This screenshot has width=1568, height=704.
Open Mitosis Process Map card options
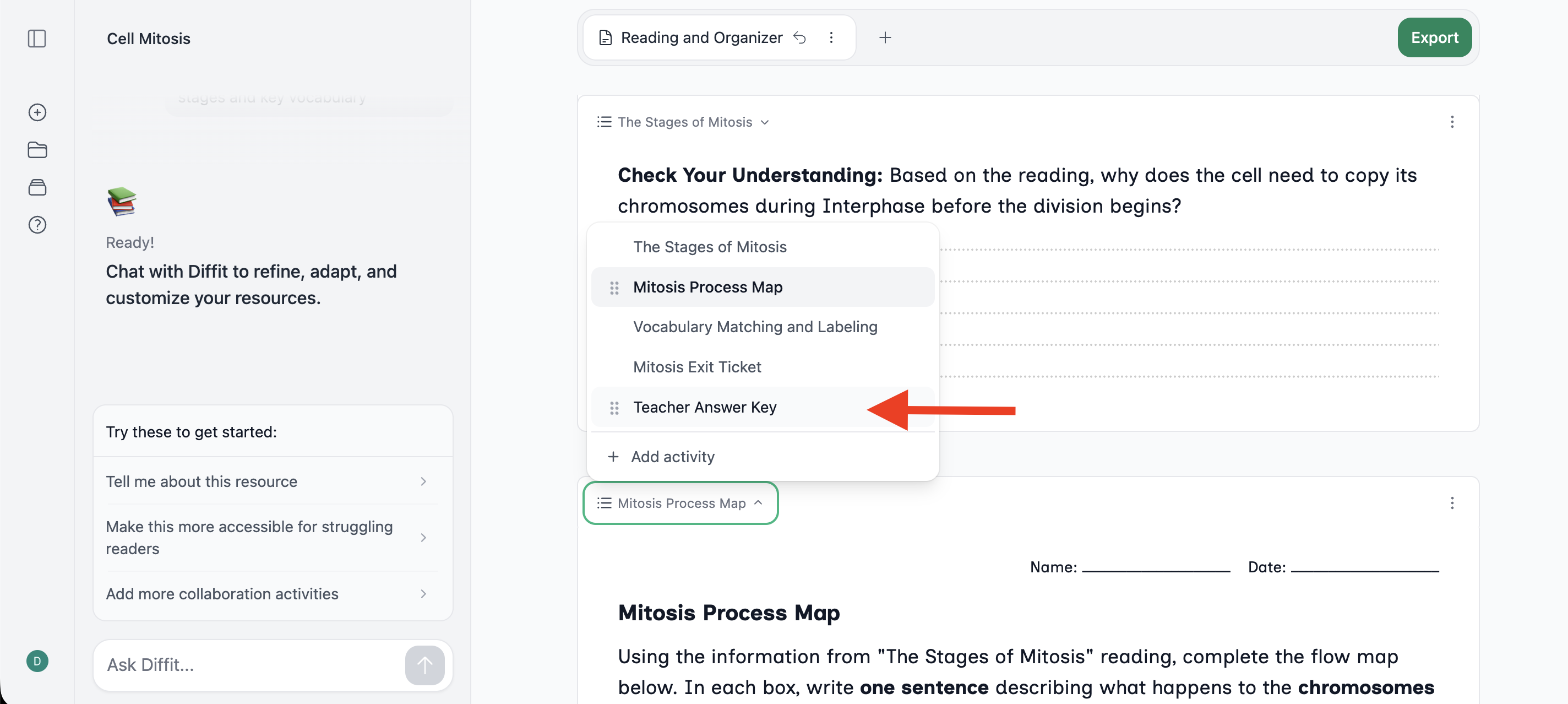click(x=1452, y=503)
